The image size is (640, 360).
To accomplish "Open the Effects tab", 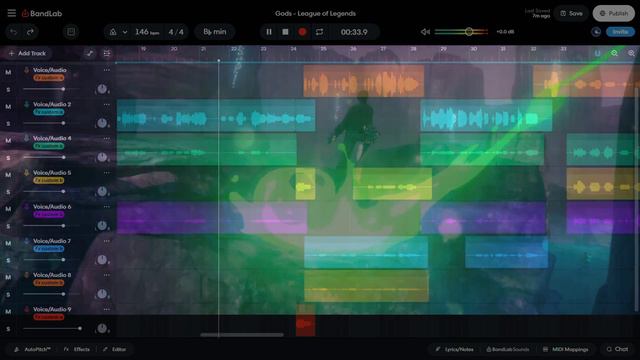I will pyautogui.click(x=77, y=349).
